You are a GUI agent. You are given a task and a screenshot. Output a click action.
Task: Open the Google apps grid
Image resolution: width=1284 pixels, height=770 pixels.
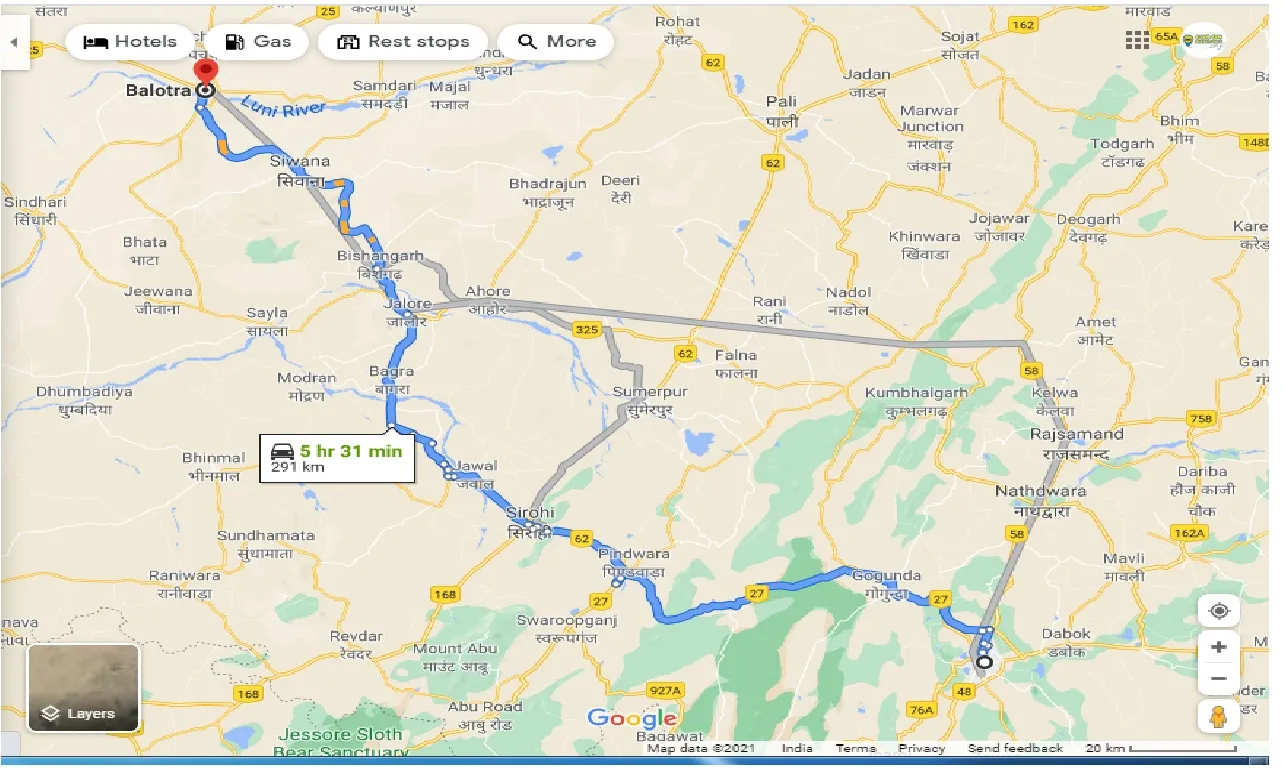1137,40
